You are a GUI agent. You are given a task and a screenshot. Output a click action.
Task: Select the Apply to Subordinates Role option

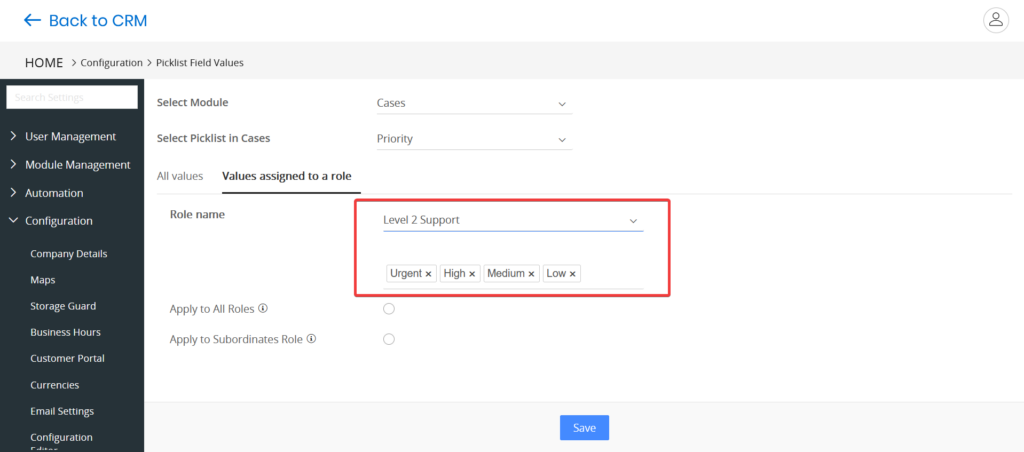tap(389, 339)
